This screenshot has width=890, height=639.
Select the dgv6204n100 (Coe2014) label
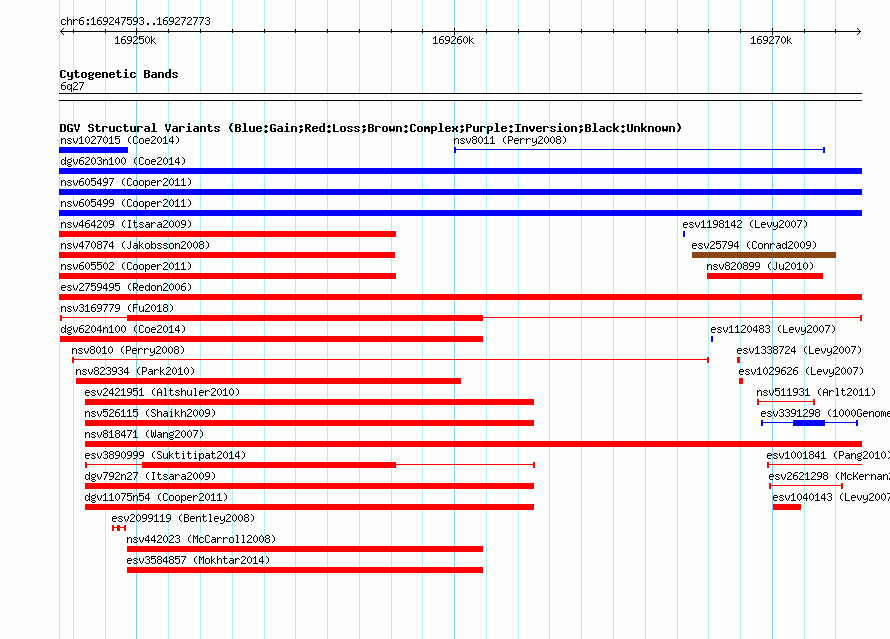(x=123, y=329)
